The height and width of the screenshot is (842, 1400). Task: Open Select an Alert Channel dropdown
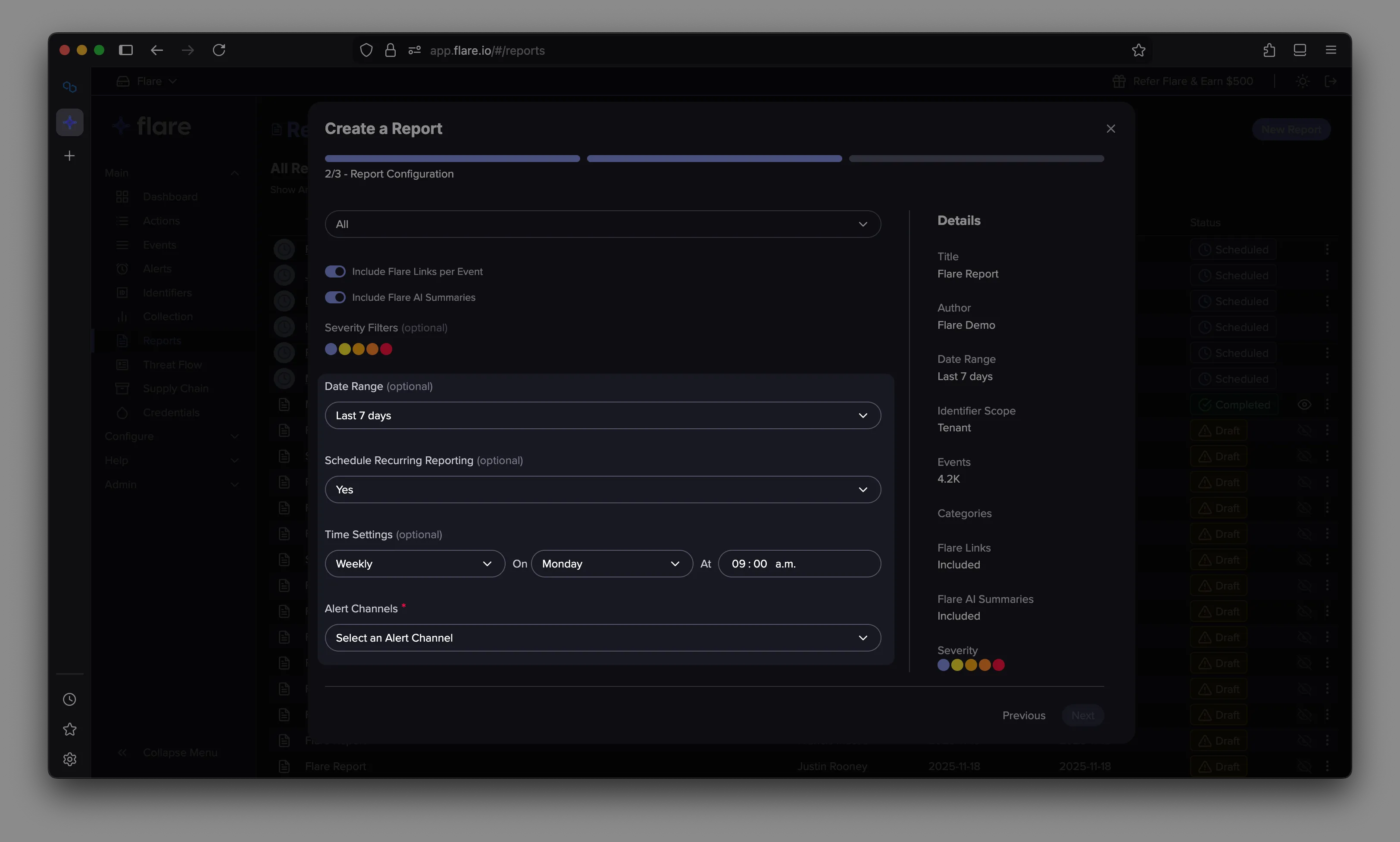(603, 638)
